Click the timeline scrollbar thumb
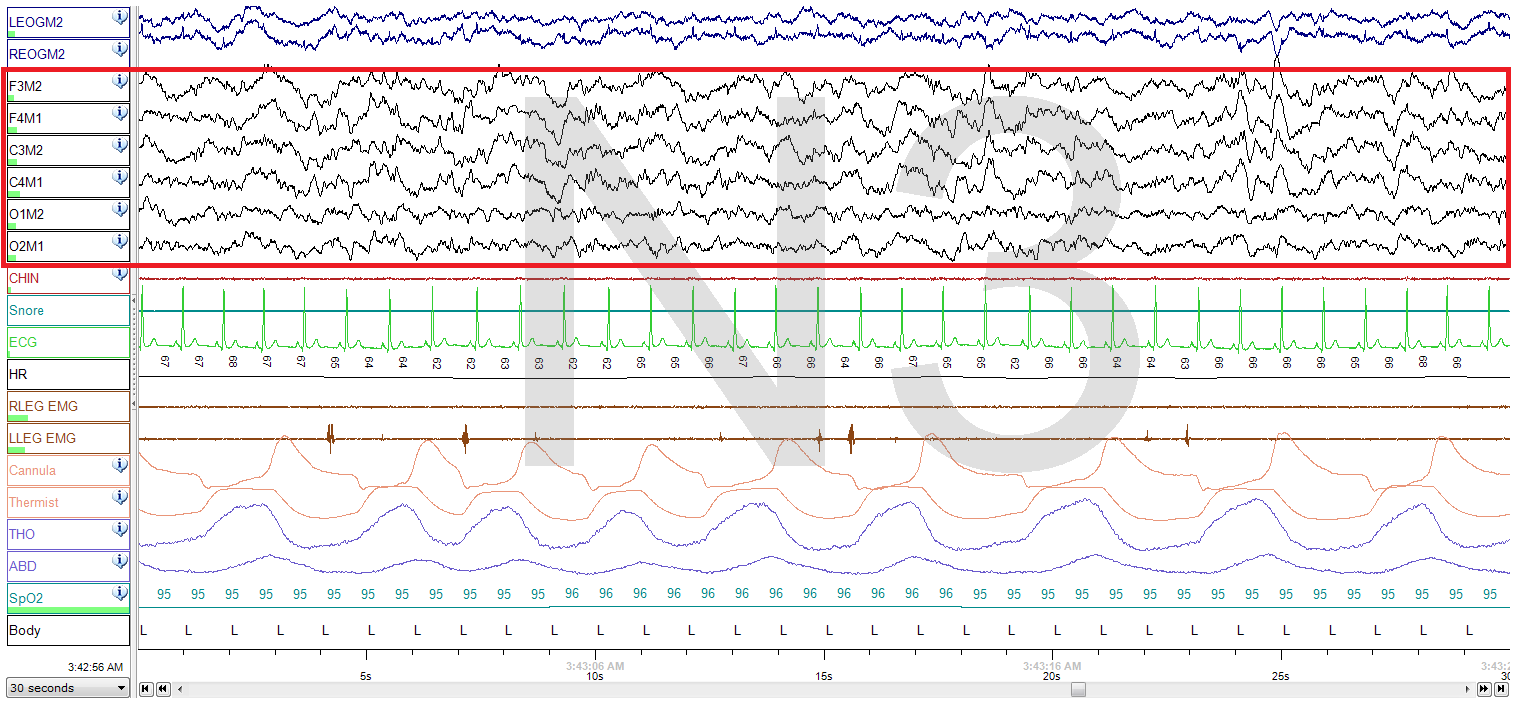The height and width of the screenshot is (706, 1514). [1078, 689]
